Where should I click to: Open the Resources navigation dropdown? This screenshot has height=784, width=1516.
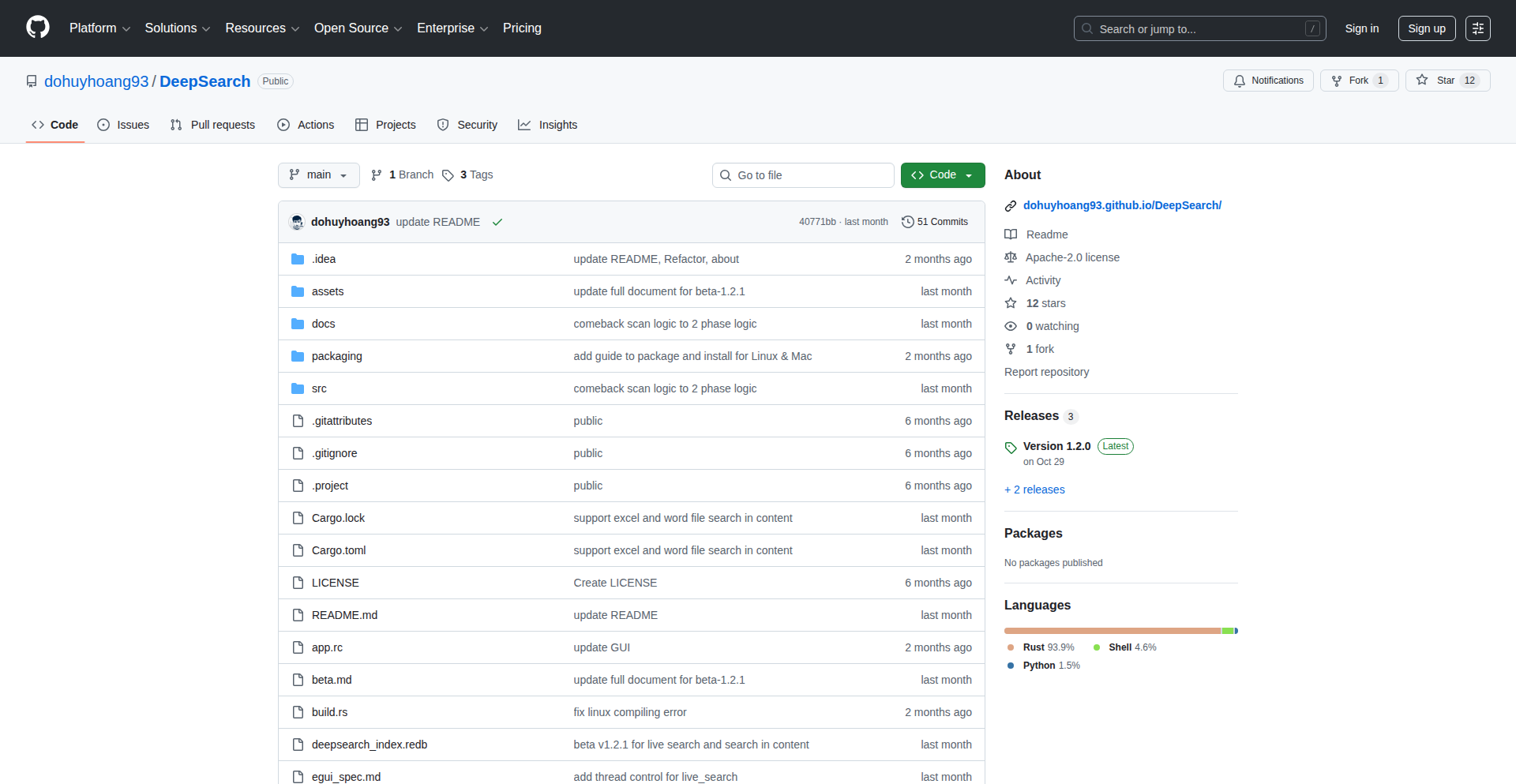[261, 28]
